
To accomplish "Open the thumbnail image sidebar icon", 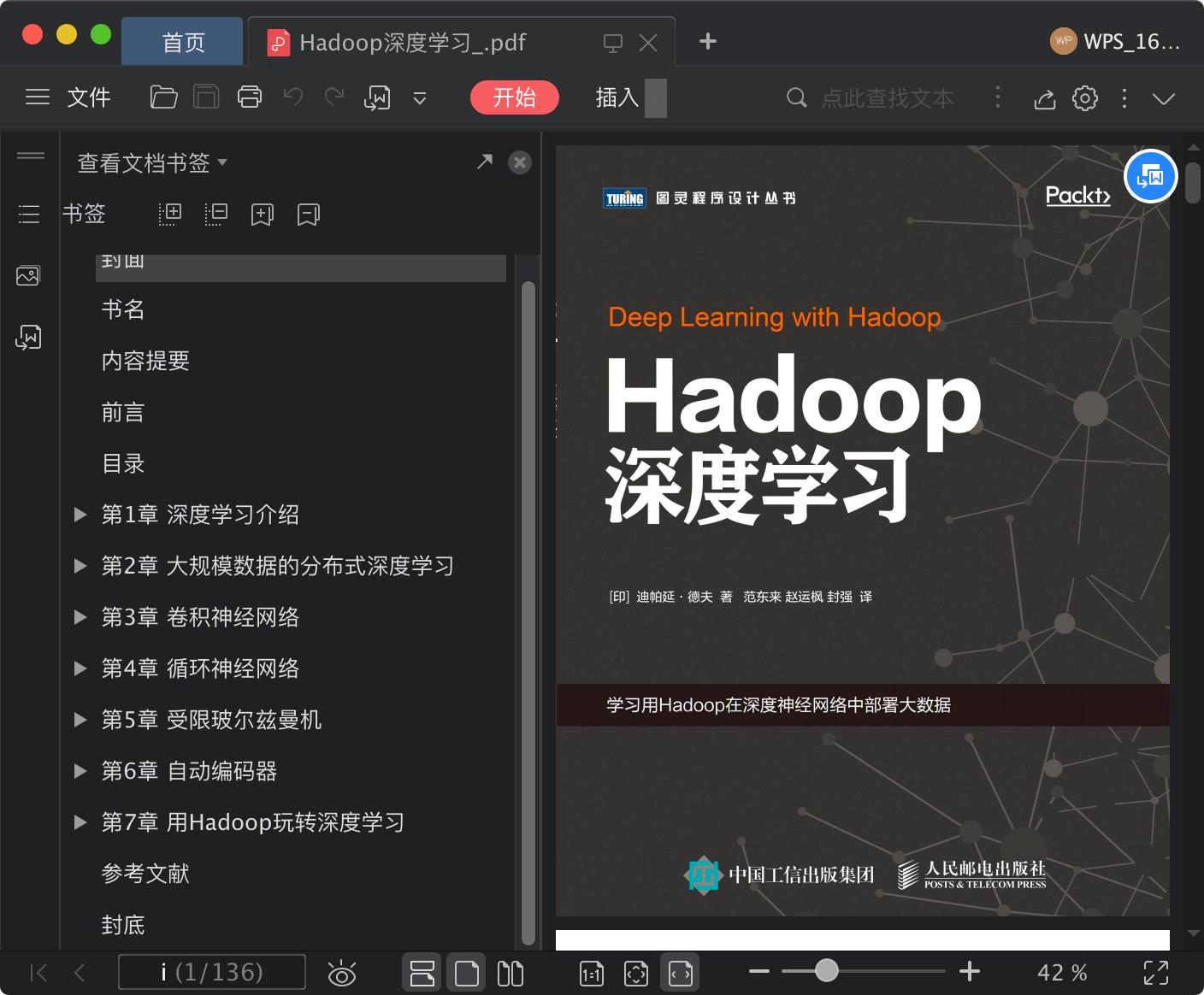I will pyautogui.click(x=28, y=275).
